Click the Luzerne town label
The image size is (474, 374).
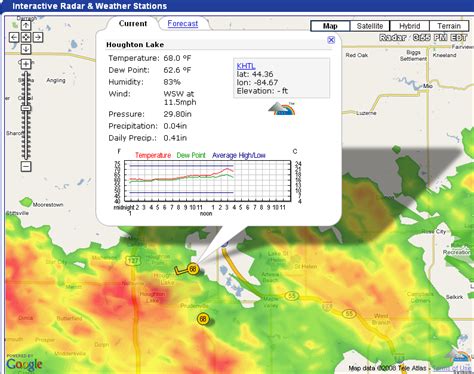coord(366,113)
